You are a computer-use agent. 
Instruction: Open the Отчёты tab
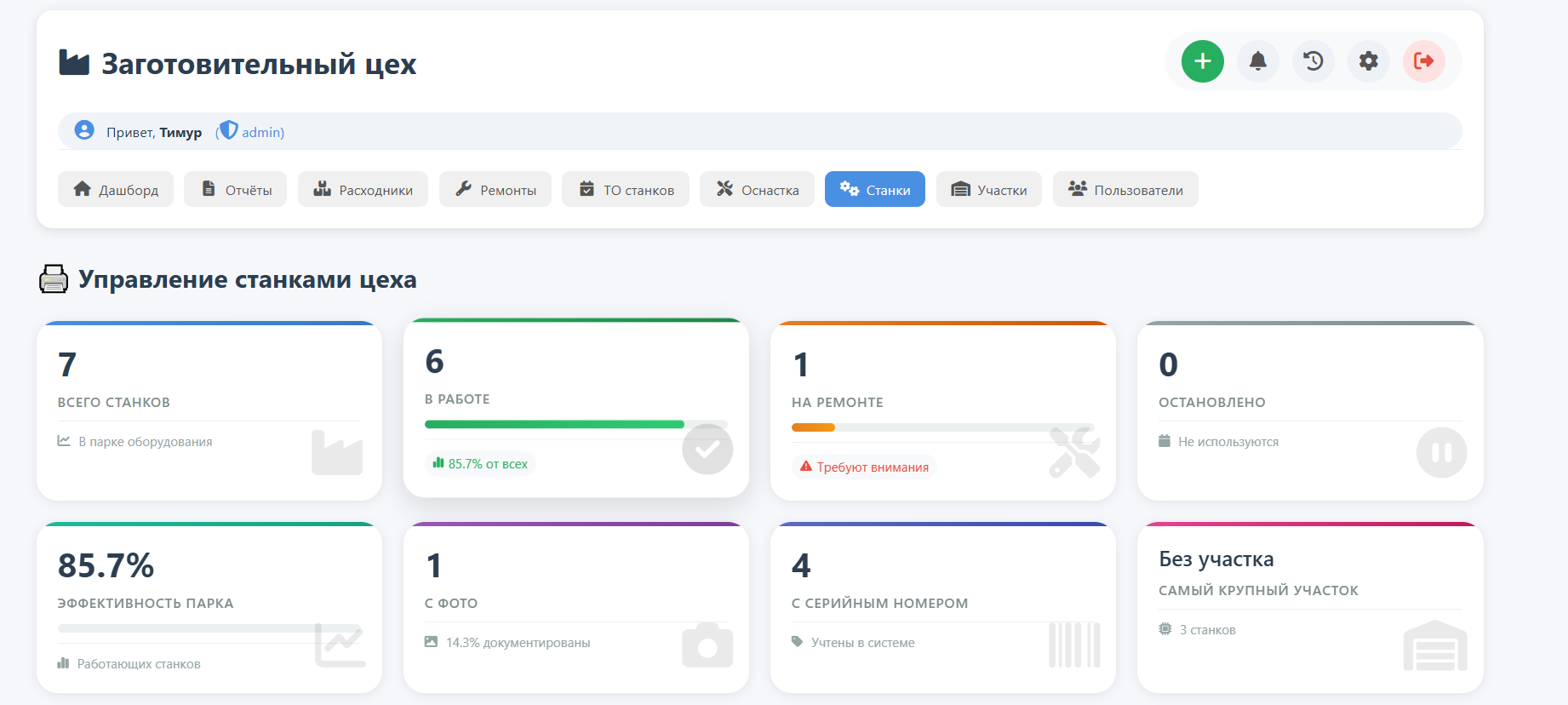236,189
